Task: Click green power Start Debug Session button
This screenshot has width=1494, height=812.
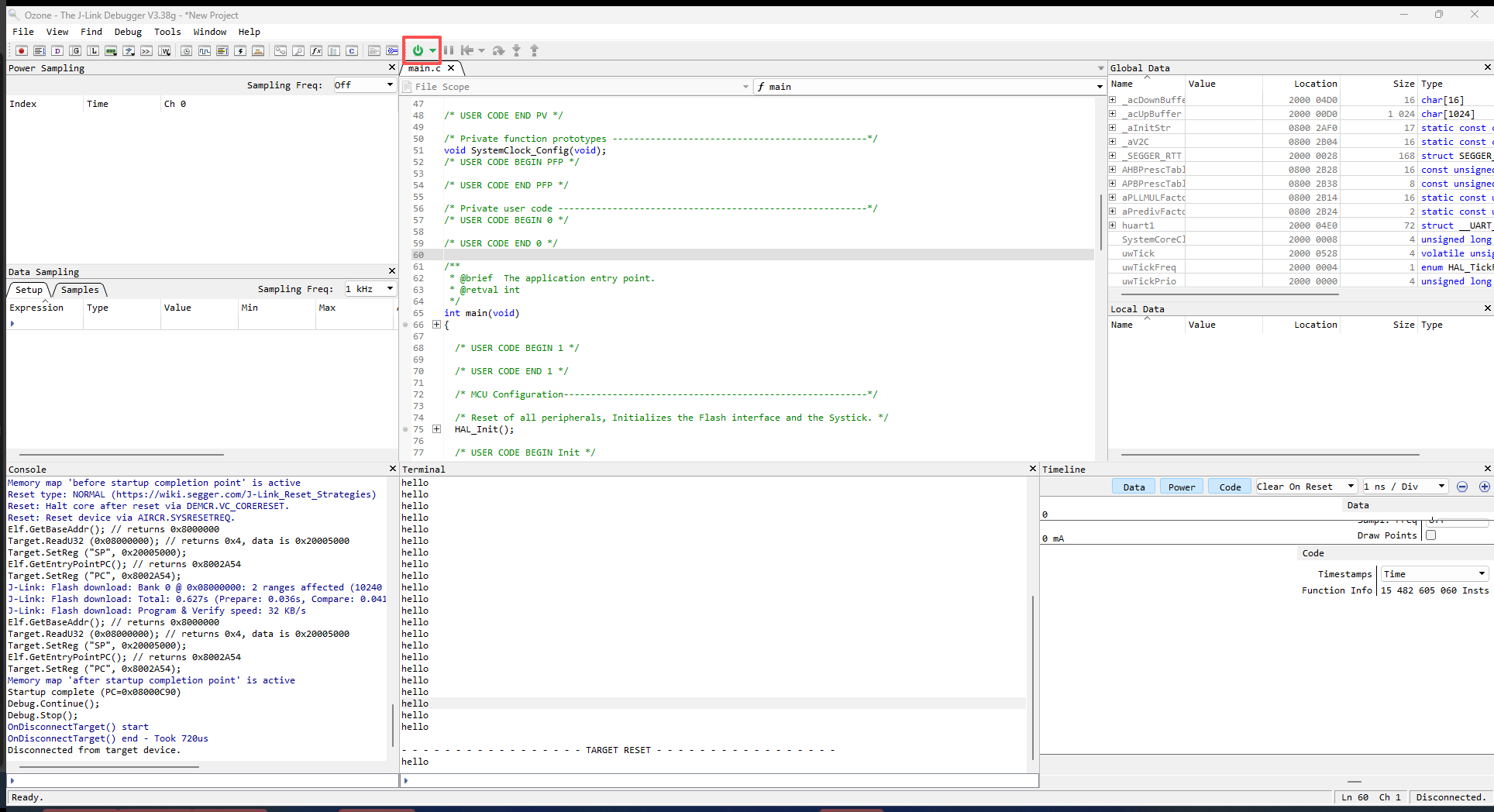Action: click(x=418, y=50)
